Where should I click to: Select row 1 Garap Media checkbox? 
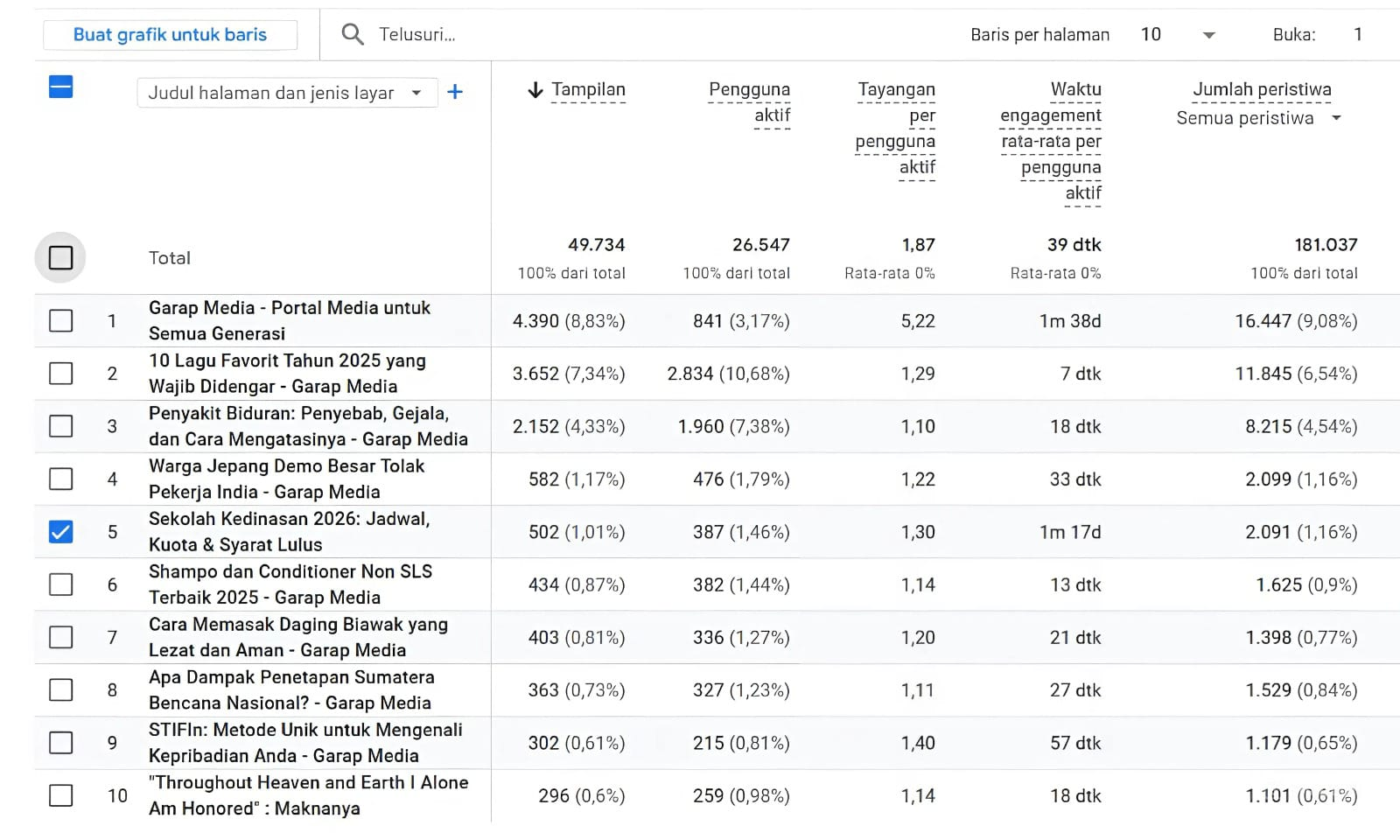pos(60,321)
